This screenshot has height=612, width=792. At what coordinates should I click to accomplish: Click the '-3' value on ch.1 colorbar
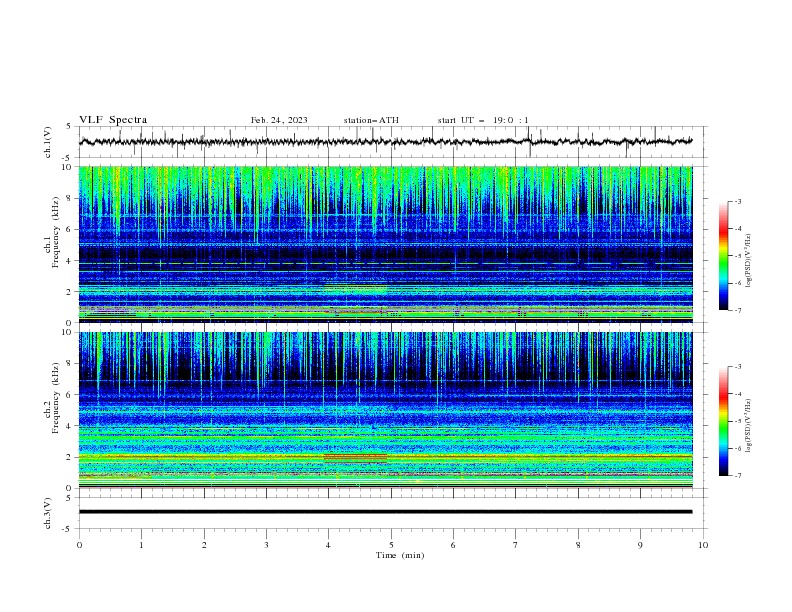(738, 202)
